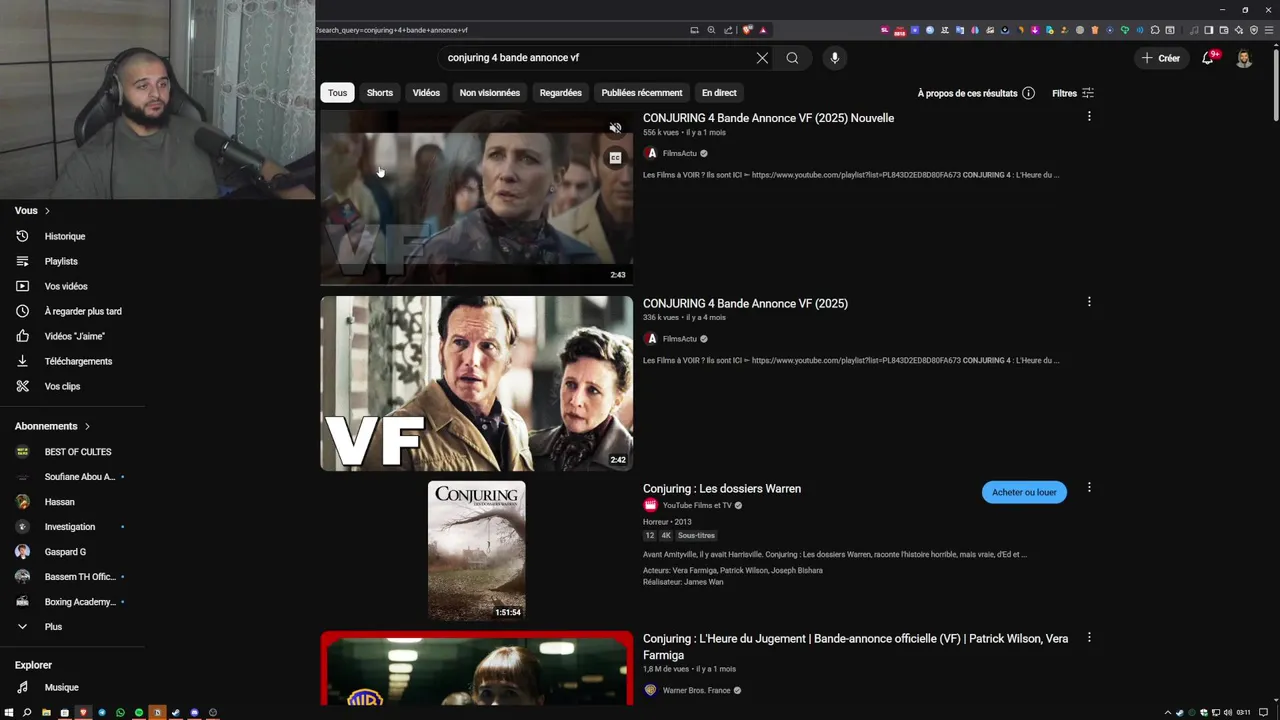Open the browser hamburger menu
The width and height of the screenshot is (1280, 720).
1268,30
